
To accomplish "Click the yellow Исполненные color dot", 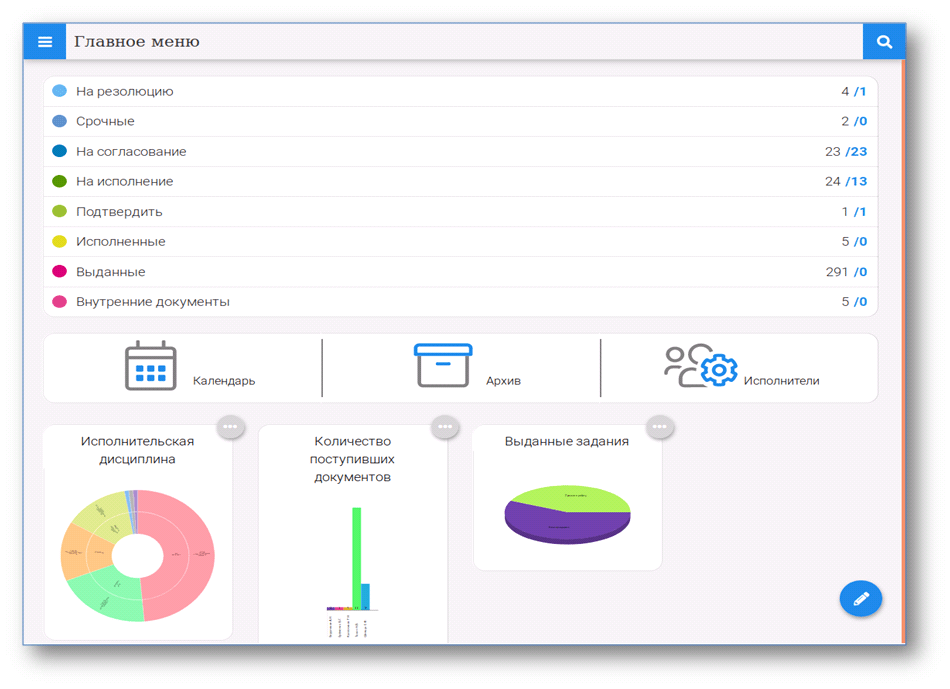I will click(x=59, y=241).
